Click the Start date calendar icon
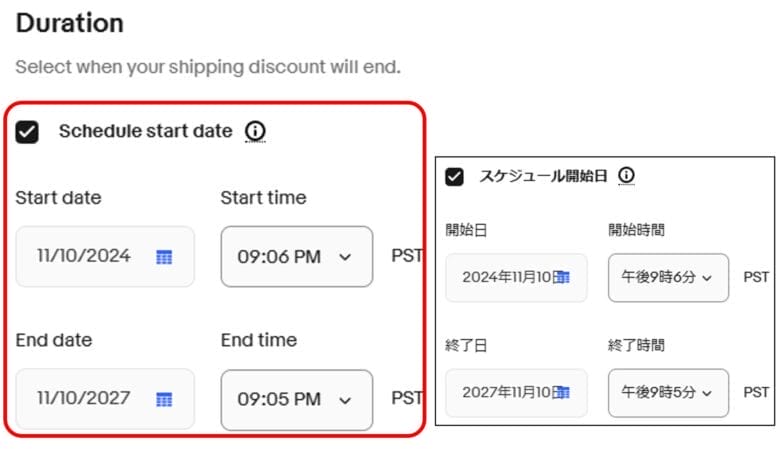Viewport: 780px width, 449px height. point(164,257)
